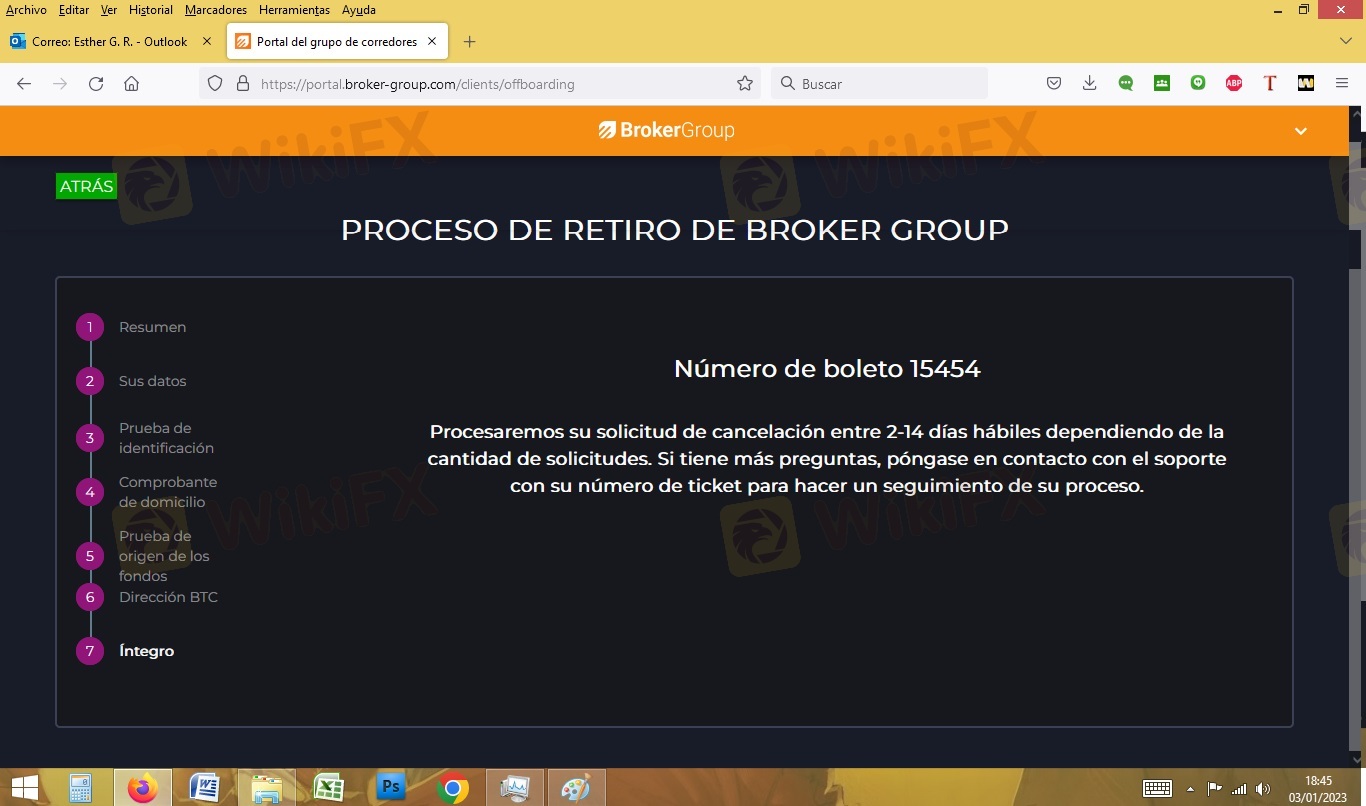This screenshot has width=1366, height=806.
Task: Select step 7 Íntegro
Action: [x=125, y=651]
